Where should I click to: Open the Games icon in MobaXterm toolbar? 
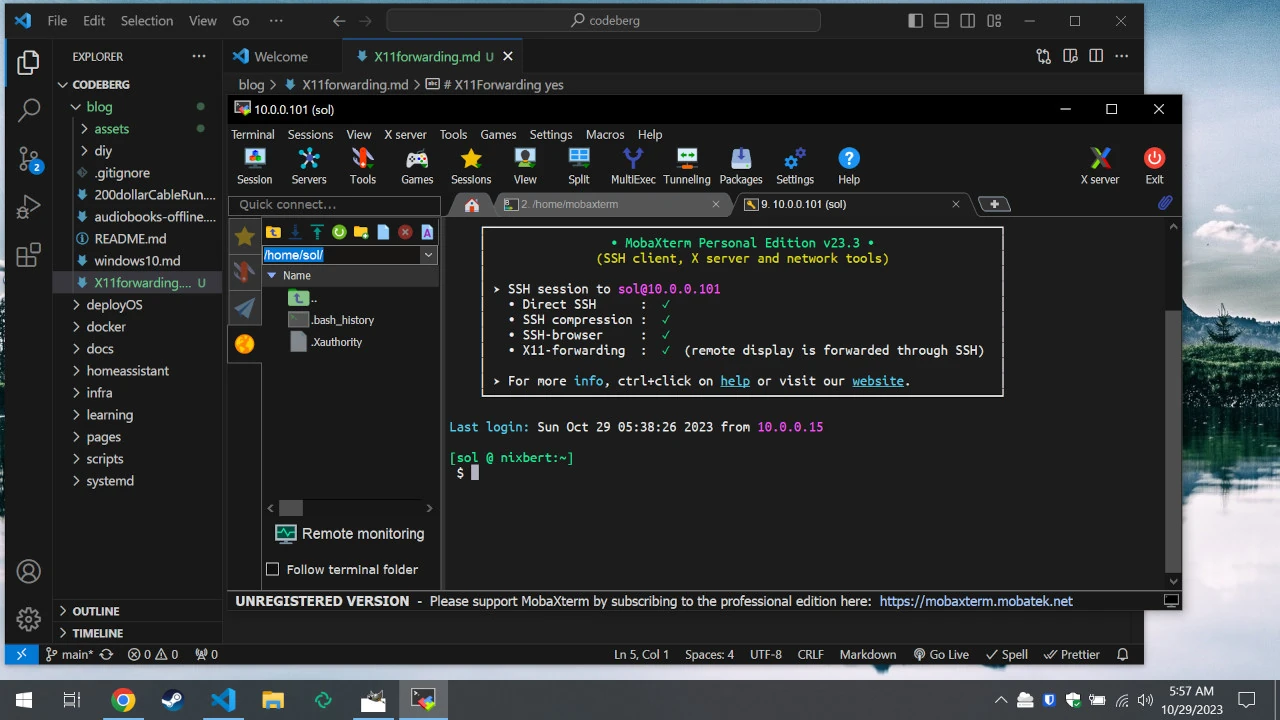(x=417, y=166)
